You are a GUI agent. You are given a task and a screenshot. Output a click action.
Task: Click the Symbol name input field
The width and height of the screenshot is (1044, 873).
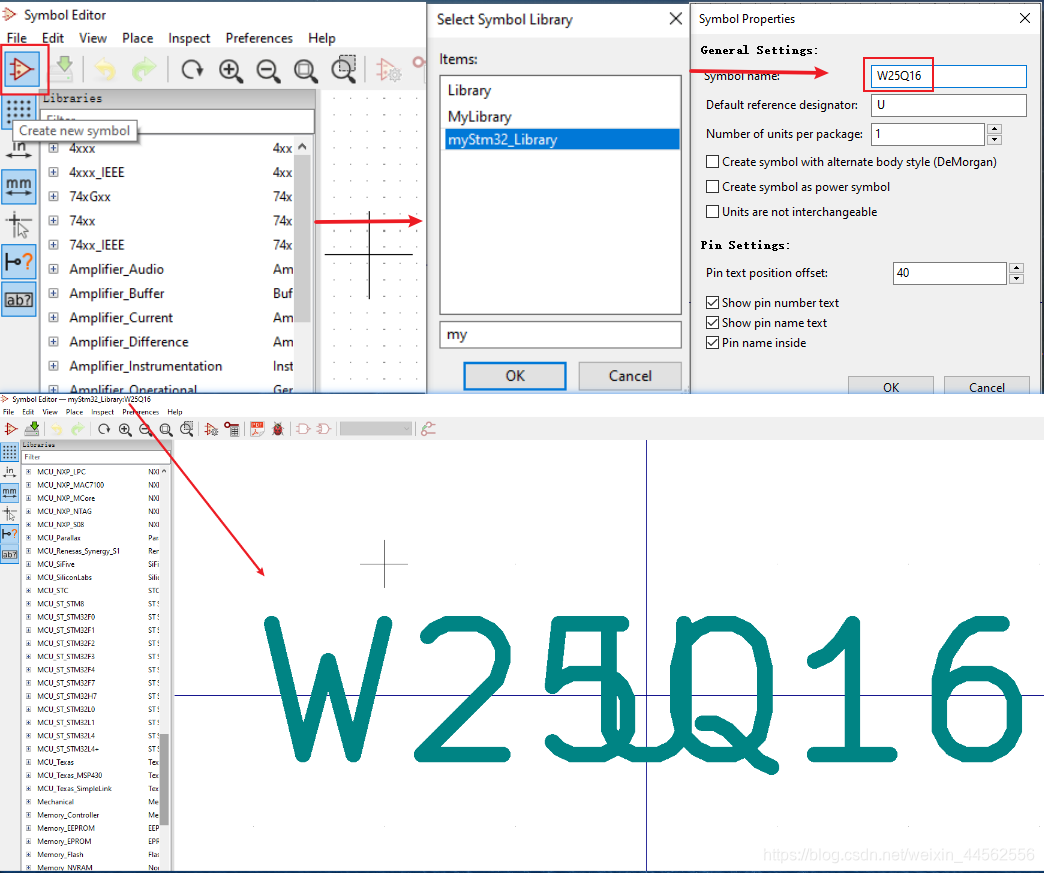(949, 76)
